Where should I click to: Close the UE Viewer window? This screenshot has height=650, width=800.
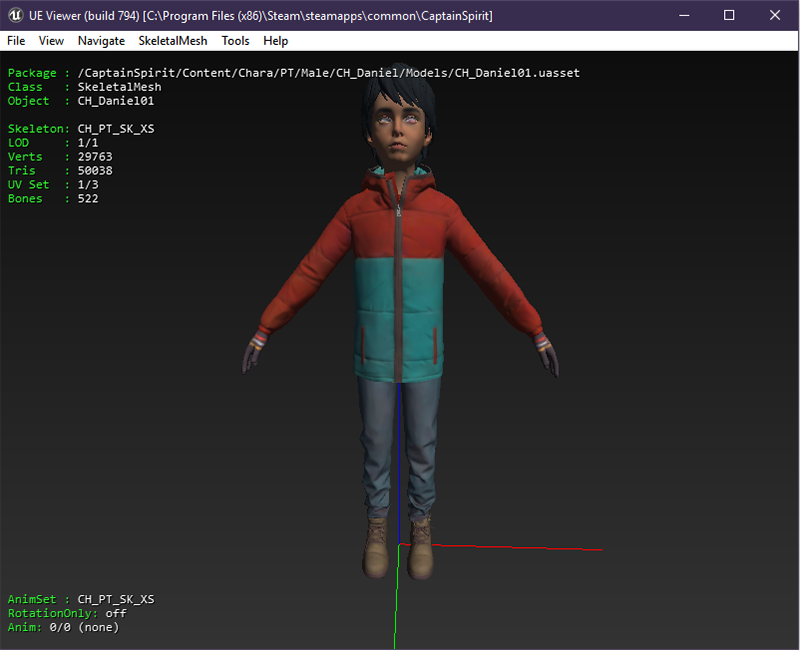pos(775,15)
